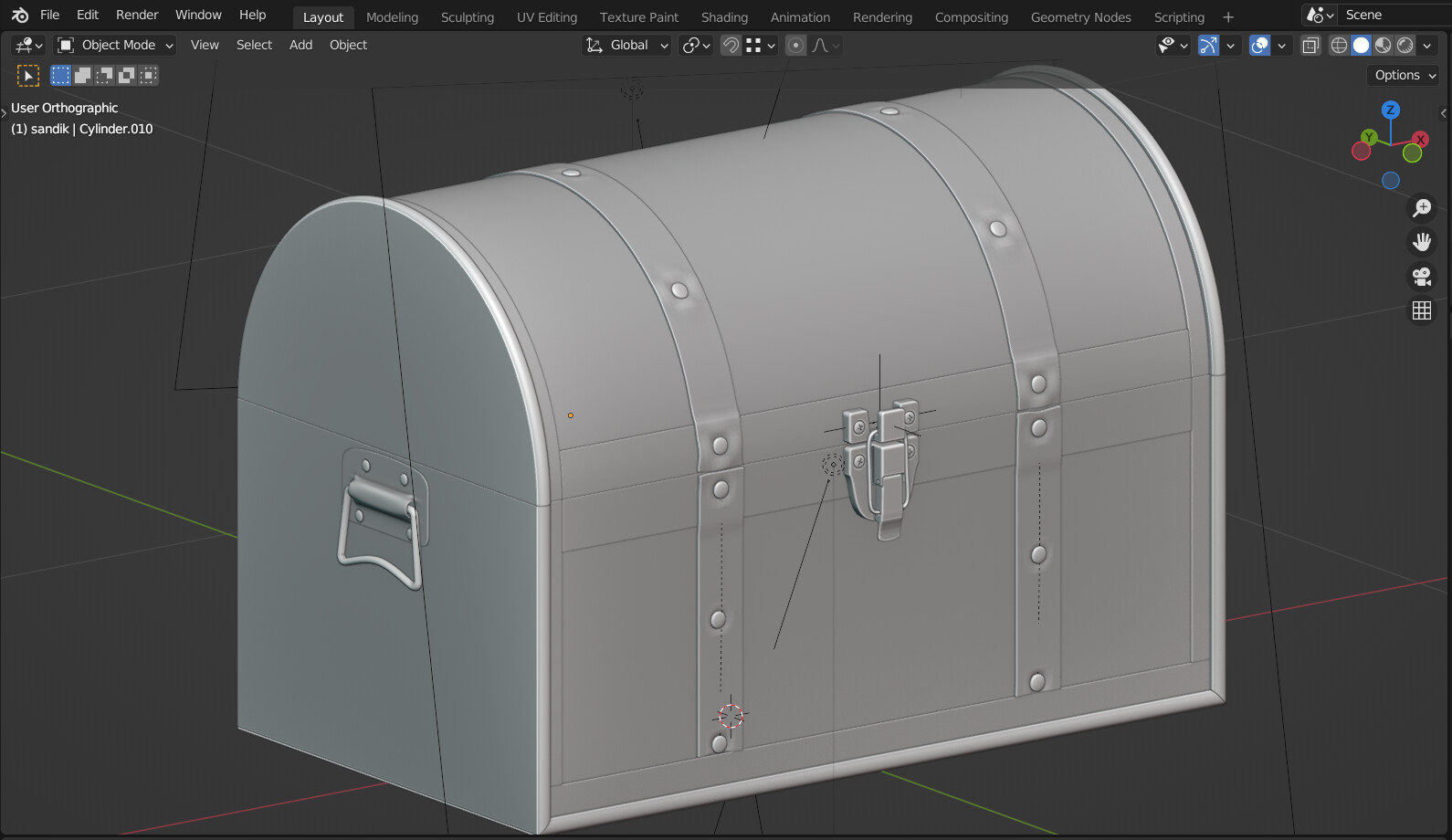Click the hand pan view icon
Screen dimensions: 1452x840
(1422, 242)
